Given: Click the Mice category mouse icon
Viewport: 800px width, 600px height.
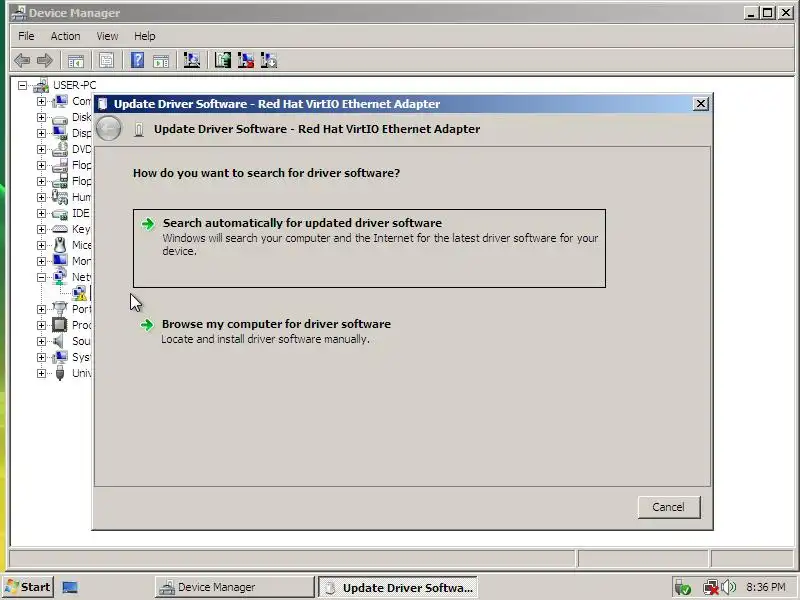Looking at the screenshot, I should coord(60,245).
